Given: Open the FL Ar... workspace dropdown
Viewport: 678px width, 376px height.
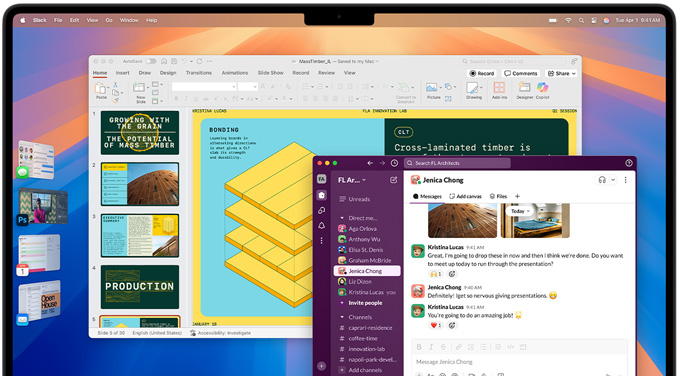Looking at the screenshot, I should (x=352, y=180).
